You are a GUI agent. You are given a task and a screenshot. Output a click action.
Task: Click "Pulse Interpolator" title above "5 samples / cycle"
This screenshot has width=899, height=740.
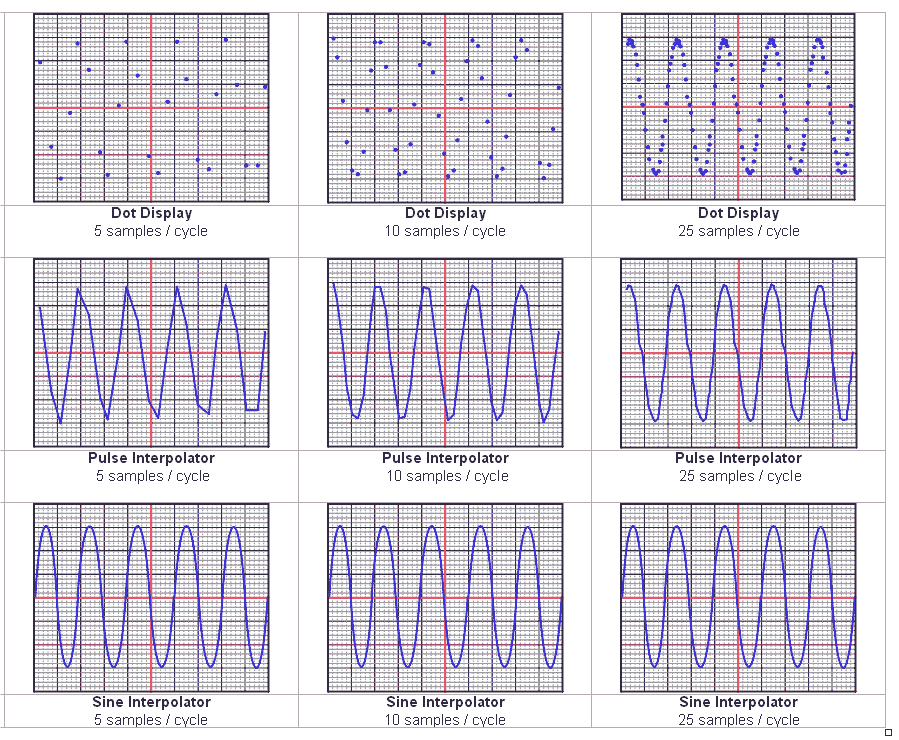(x=151, y=458)
